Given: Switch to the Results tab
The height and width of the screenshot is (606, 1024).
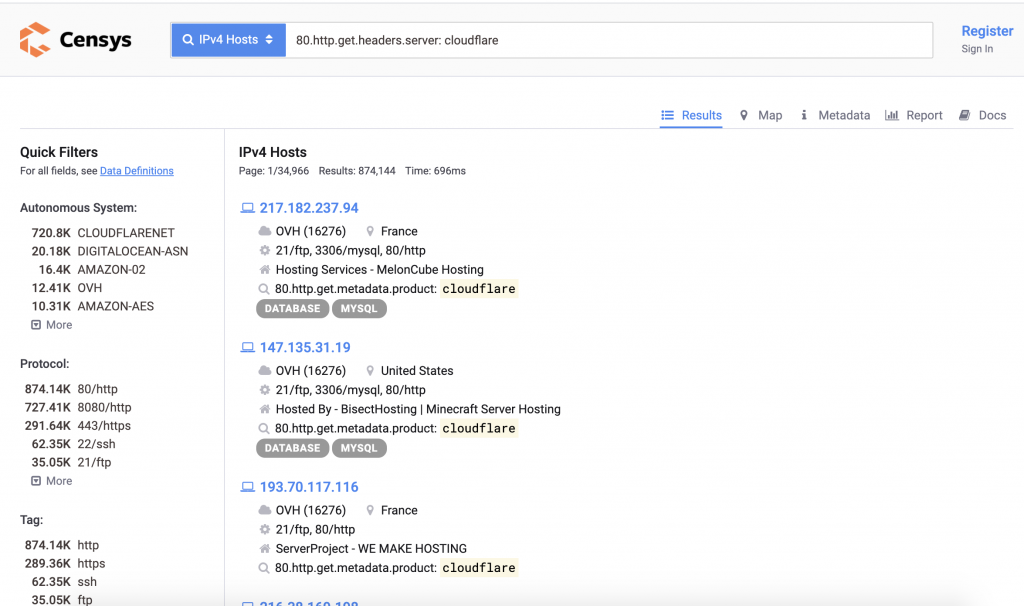Looking at the screenshot, I should (691, 115).
